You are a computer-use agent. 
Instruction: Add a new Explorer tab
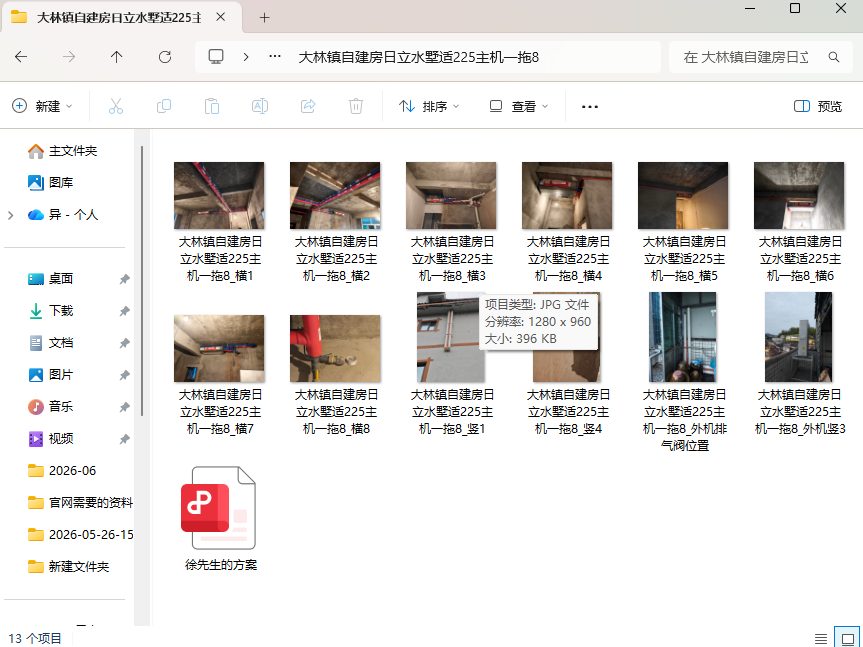(265, 18)
